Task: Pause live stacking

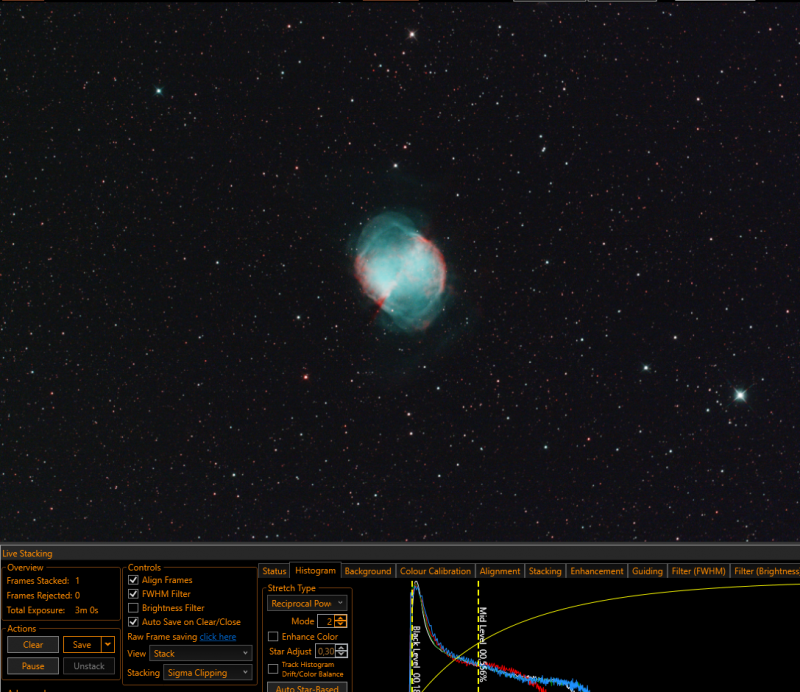Action: click(33, 666)
